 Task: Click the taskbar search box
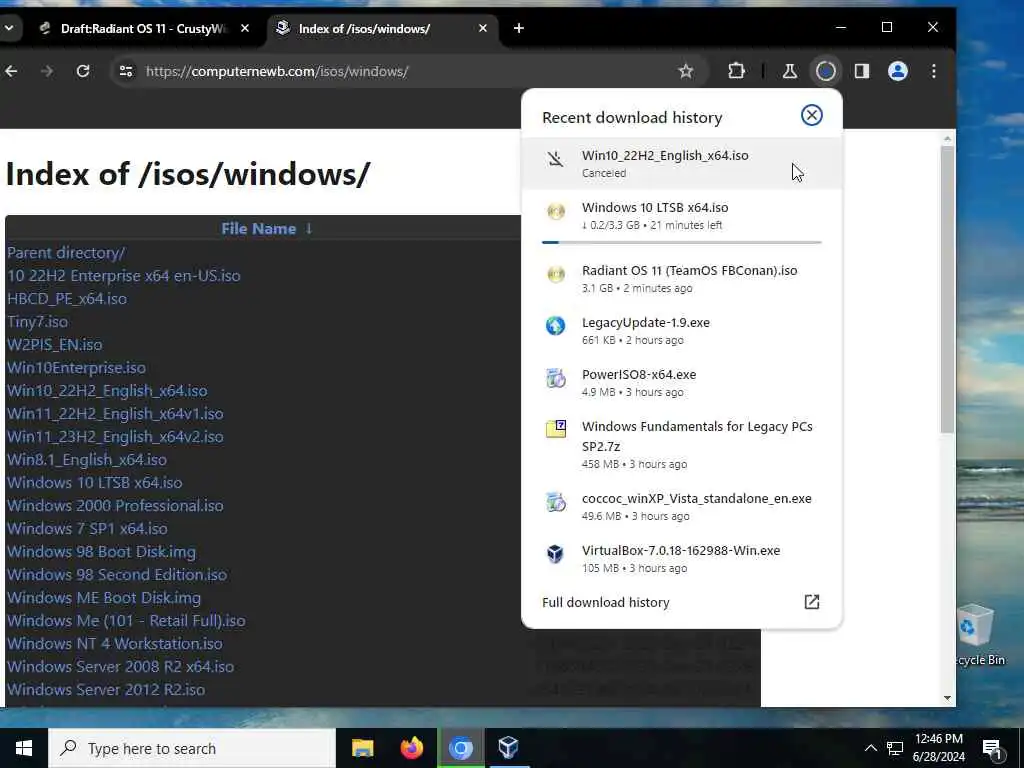click(x=192, y=748)
